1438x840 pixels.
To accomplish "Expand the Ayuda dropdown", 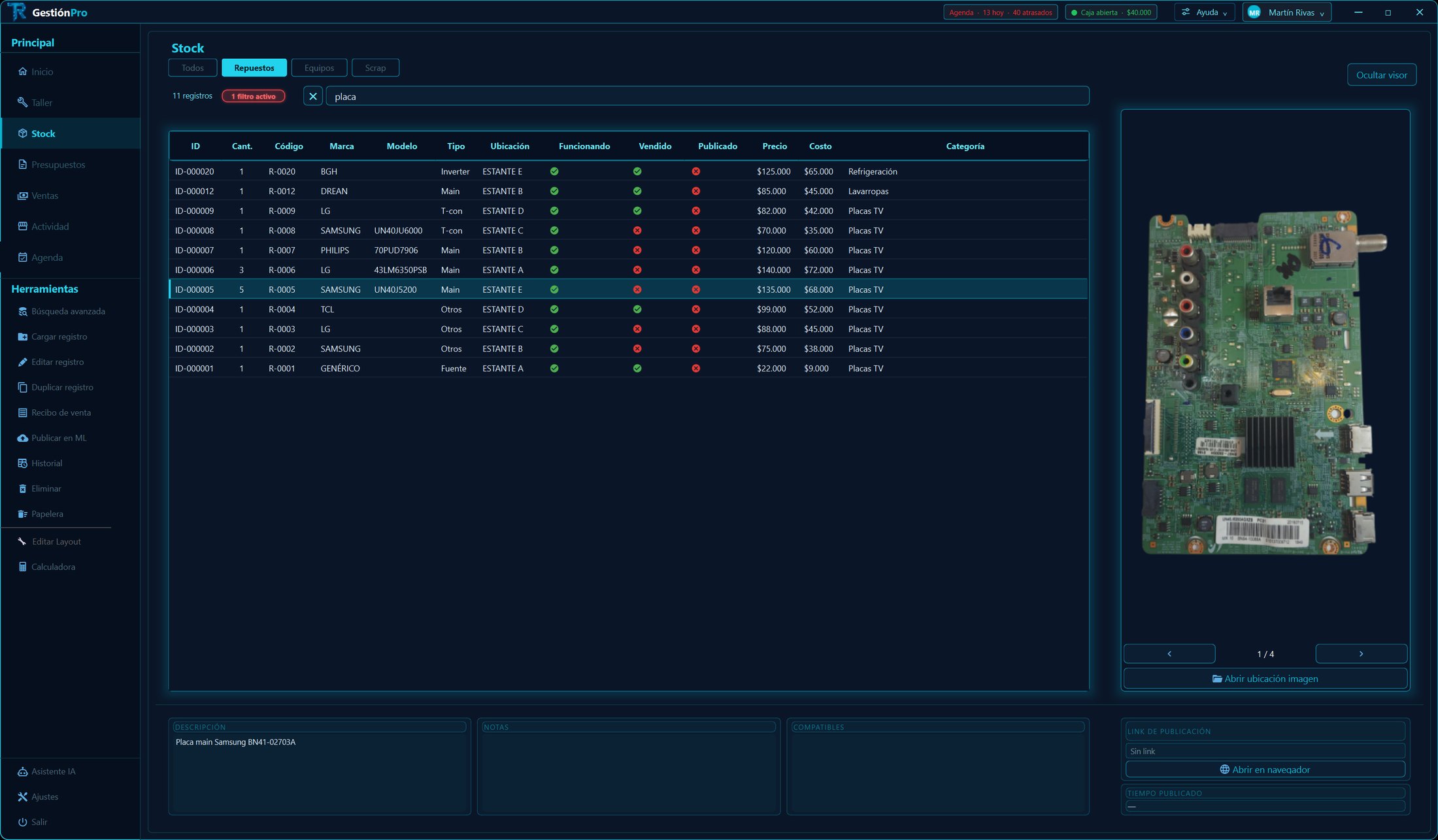I will pyautogui.click(x=1205, y=12).
